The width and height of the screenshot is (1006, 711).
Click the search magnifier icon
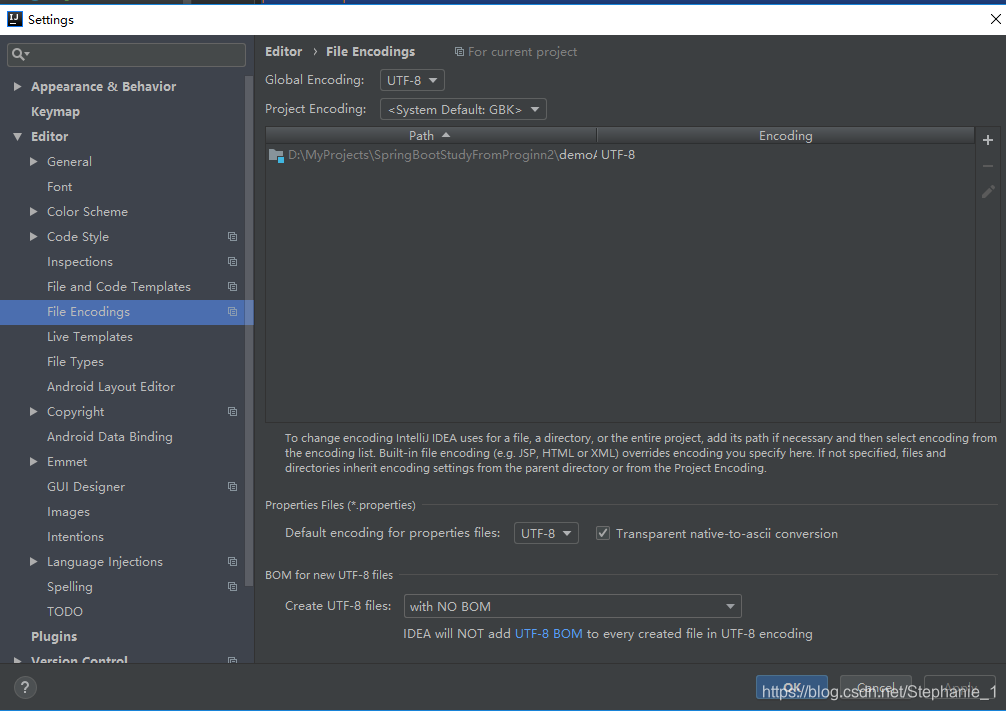[x=20, y=55]
